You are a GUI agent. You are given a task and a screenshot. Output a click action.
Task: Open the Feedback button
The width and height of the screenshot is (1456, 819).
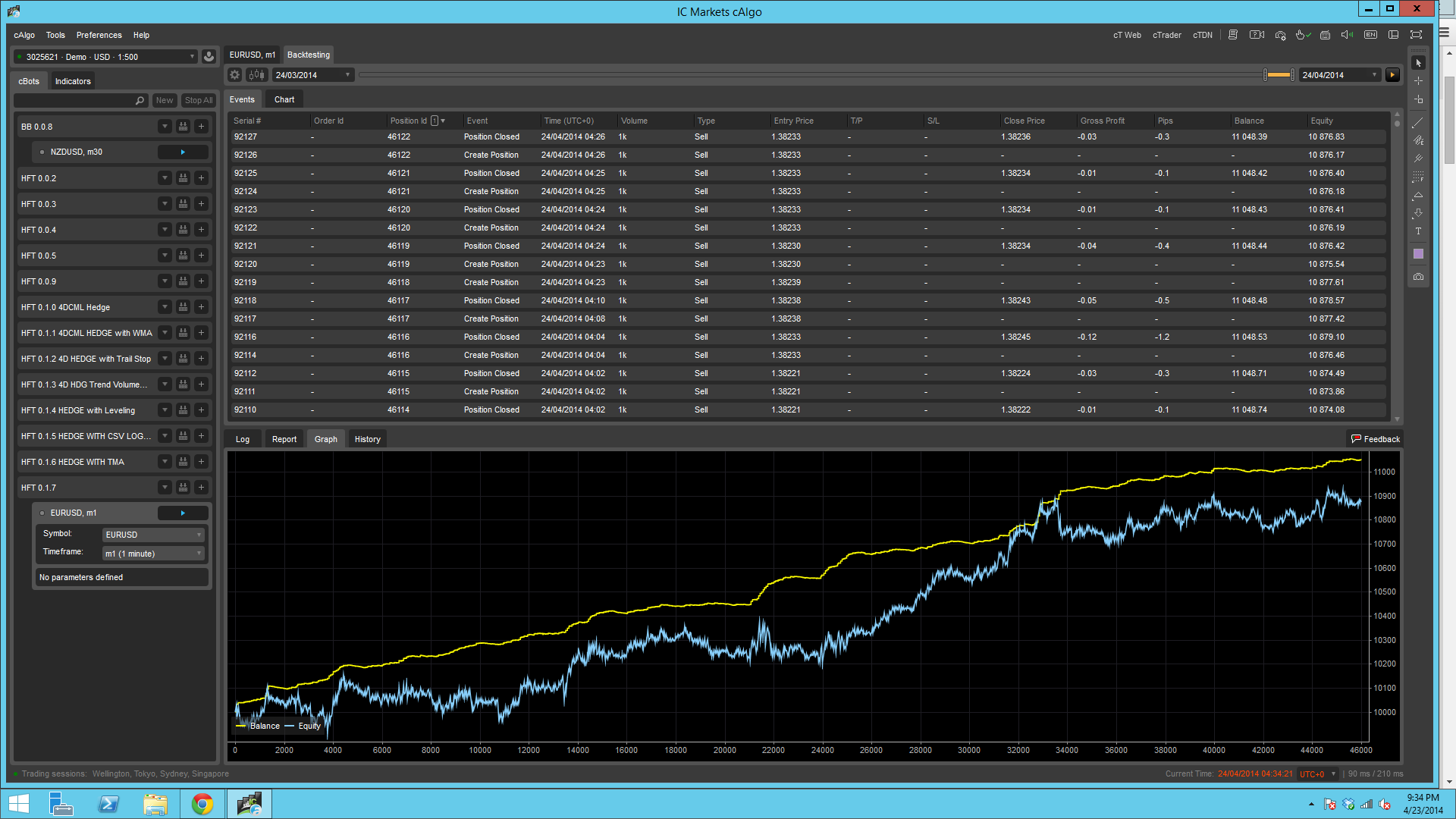1376,439
